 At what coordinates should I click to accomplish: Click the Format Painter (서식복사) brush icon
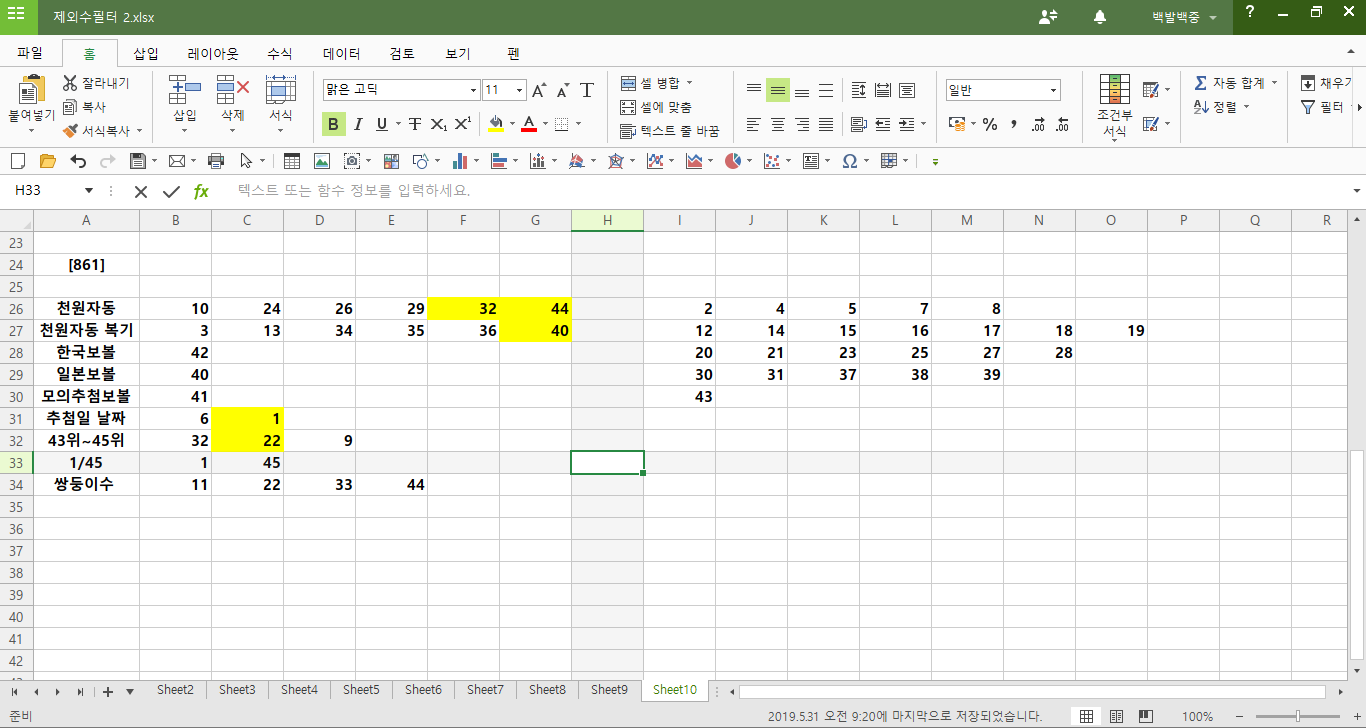click(70, 130)
